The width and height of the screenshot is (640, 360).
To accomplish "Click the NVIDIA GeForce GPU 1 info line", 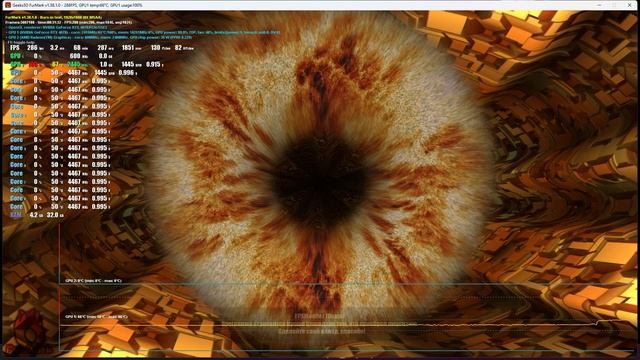I will pos(143,32).
